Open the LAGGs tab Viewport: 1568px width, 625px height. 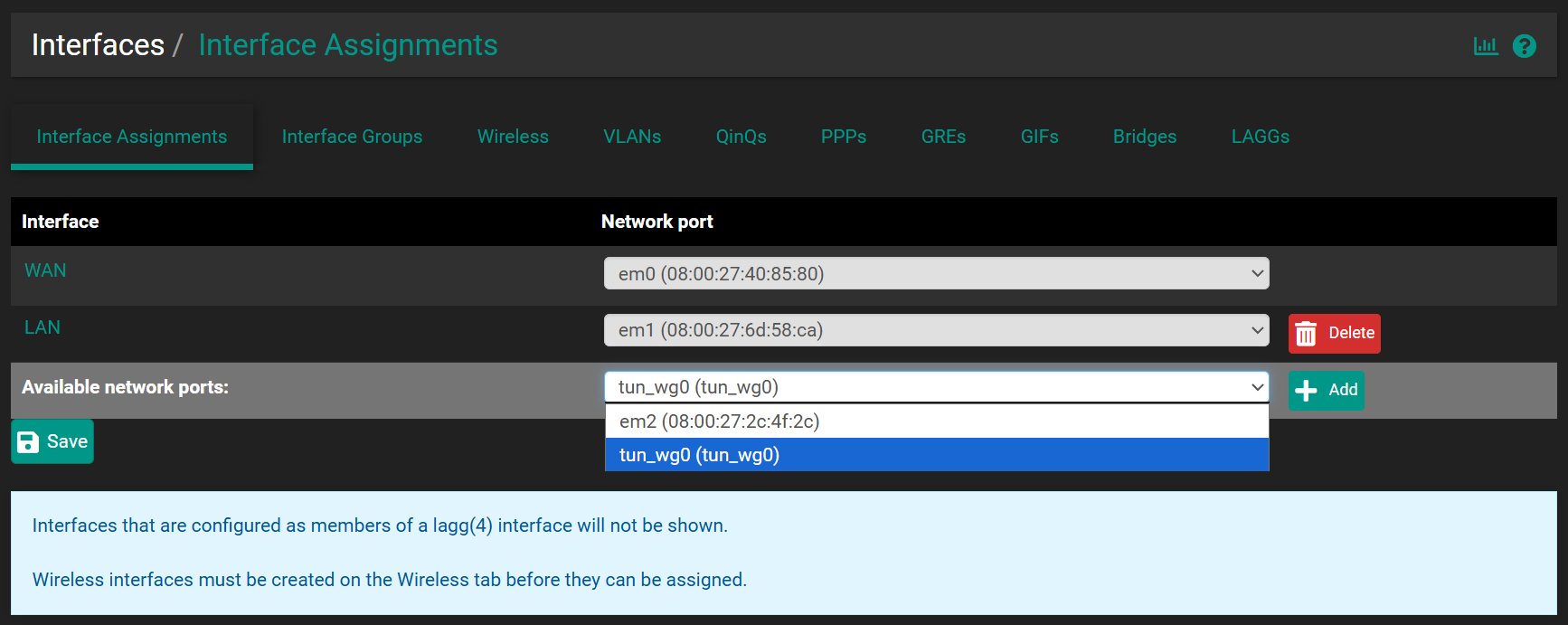point(1261,137)
